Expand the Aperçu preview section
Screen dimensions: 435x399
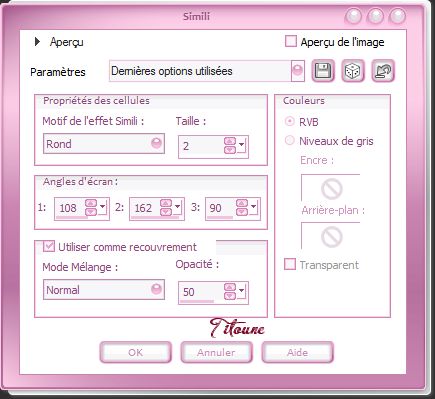(x=37, y=42)
